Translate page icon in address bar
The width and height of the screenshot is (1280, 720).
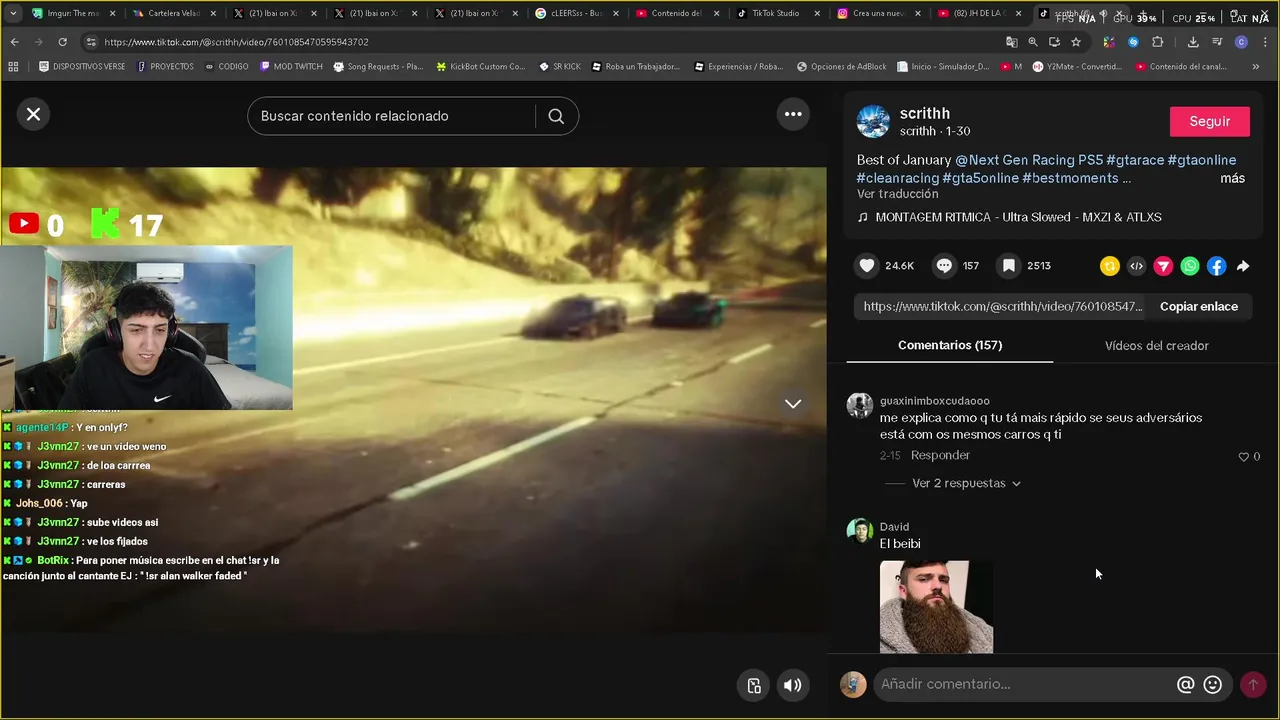(x=1011, y=42)
